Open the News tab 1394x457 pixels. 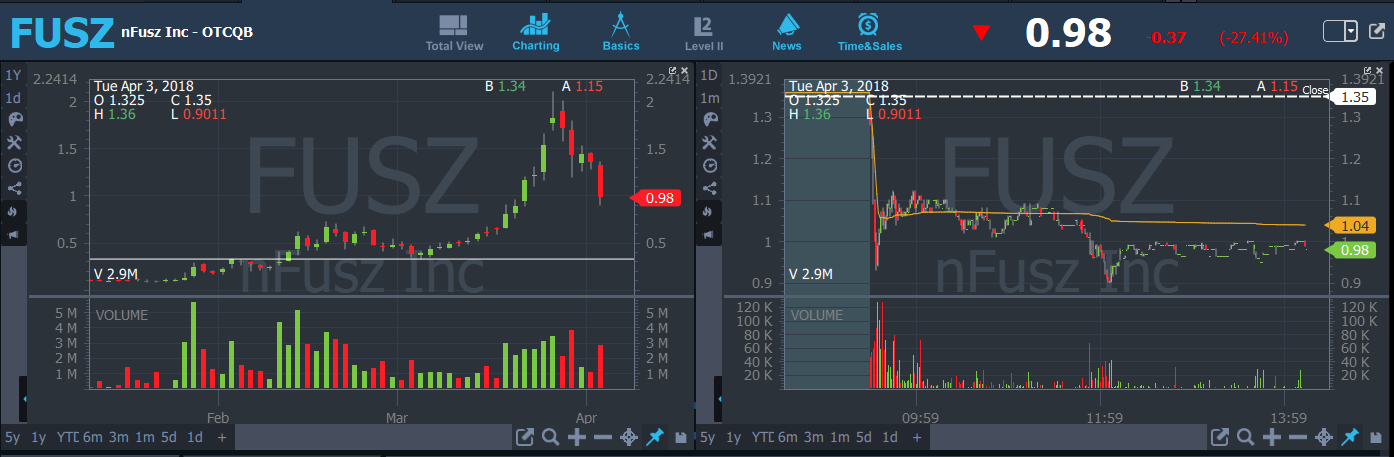(x=787, y=33)
